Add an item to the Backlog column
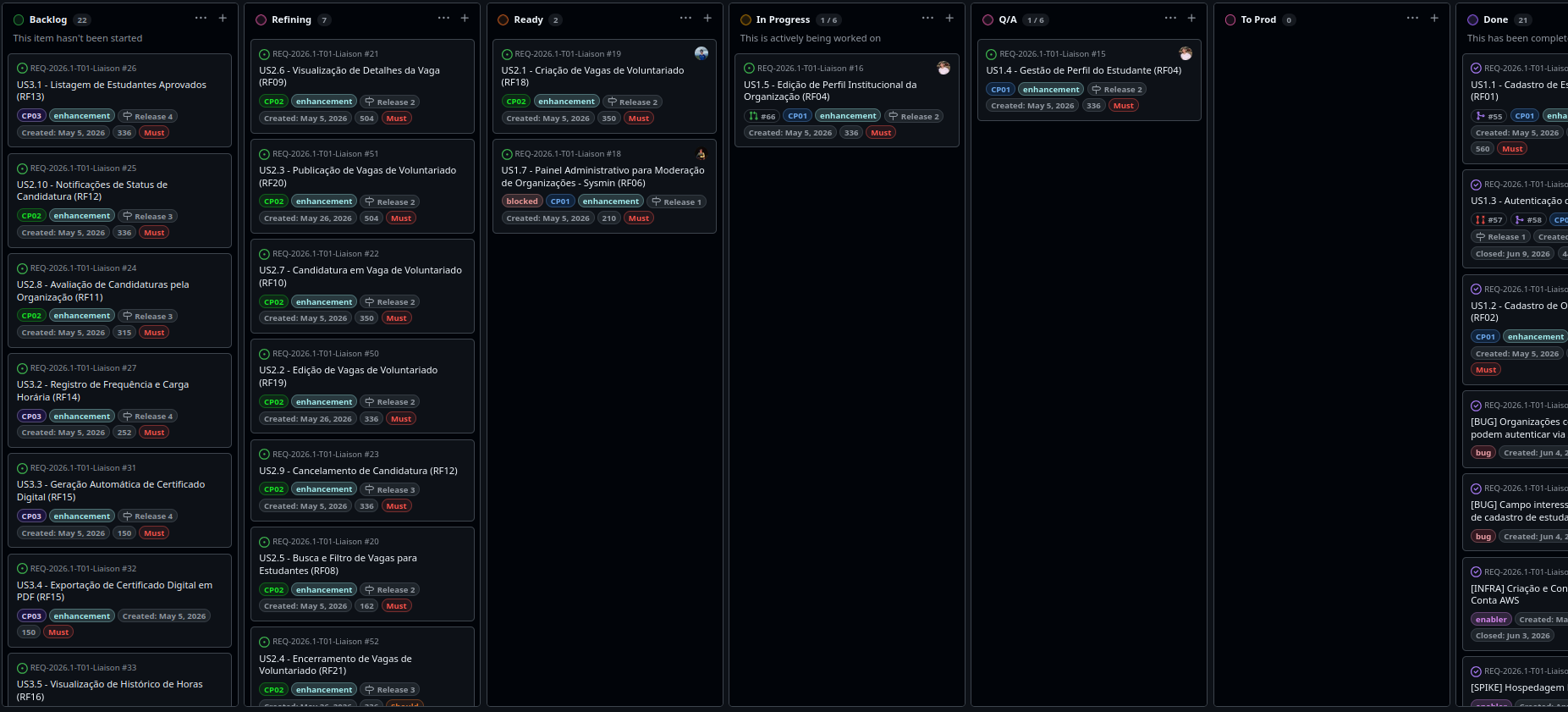The image size is (1568, 712). 223,18
